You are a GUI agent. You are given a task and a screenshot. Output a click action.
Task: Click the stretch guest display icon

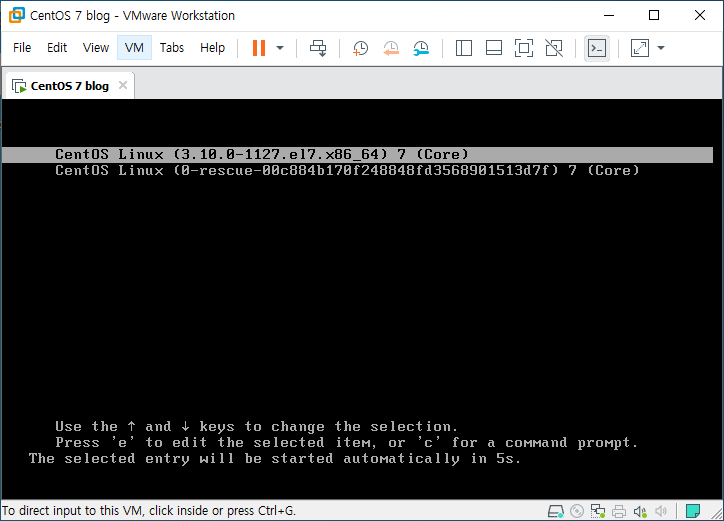point(640,48)
